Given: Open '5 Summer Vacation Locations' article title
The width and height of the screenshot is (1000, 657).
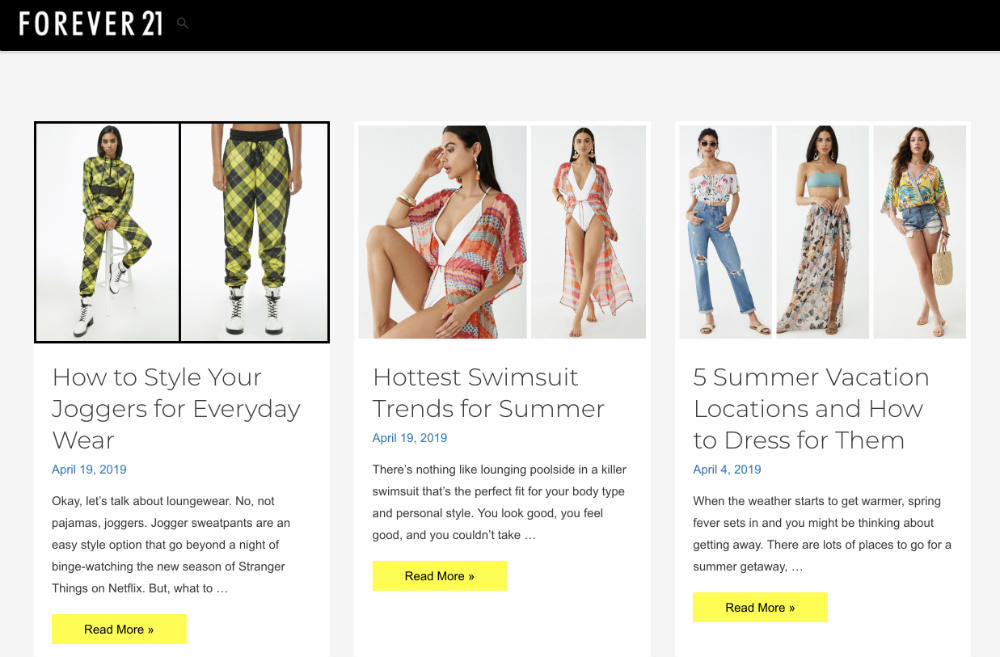Looking at the screenshot, I should click(811, 408).
